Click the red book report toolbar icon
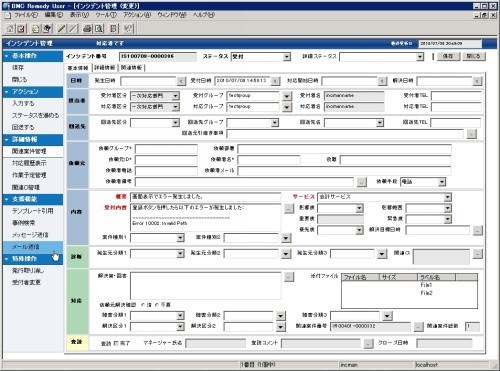This screenshot has width=500, height=371. point(114,29)
